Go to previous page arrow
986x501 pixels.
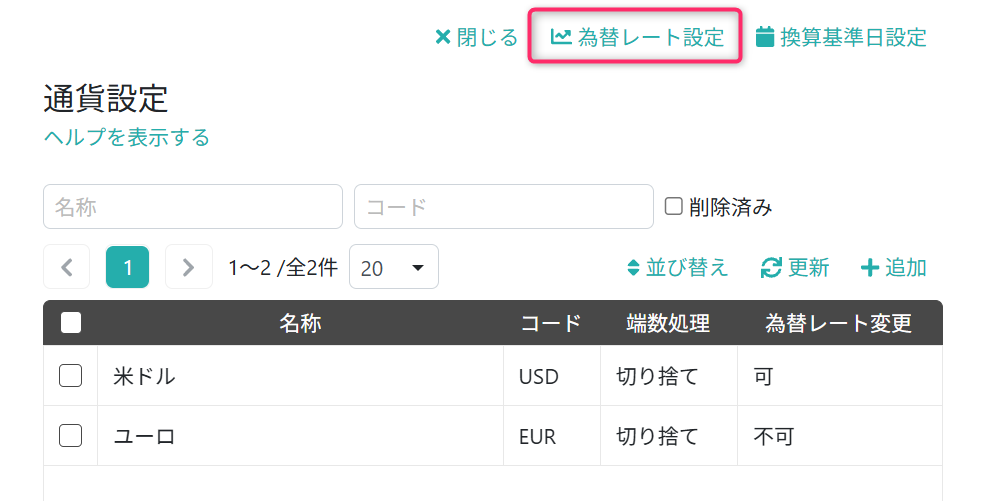[67, 267]
